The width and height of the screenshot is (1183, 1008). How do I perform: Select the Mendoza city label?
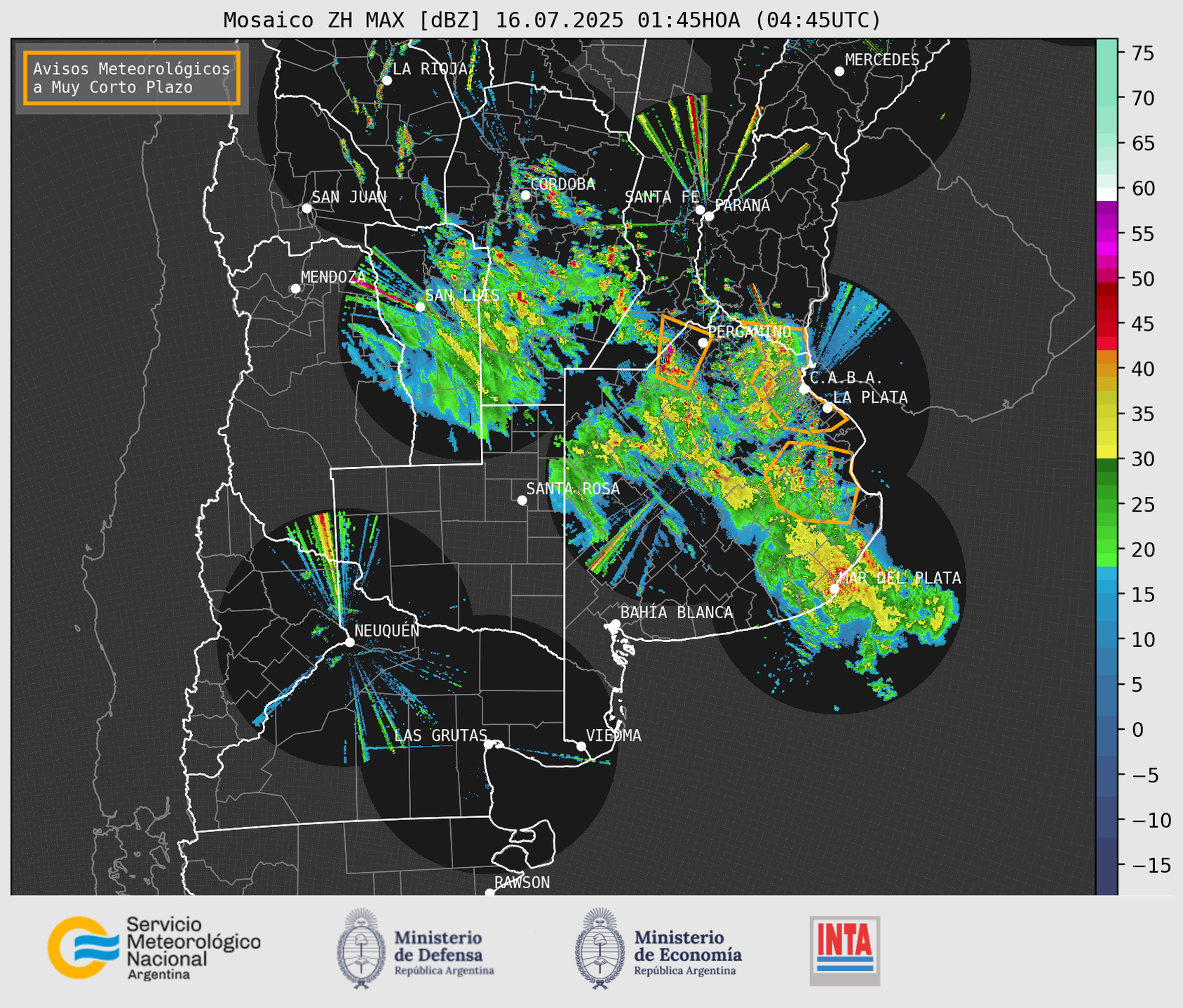point(333,278)
